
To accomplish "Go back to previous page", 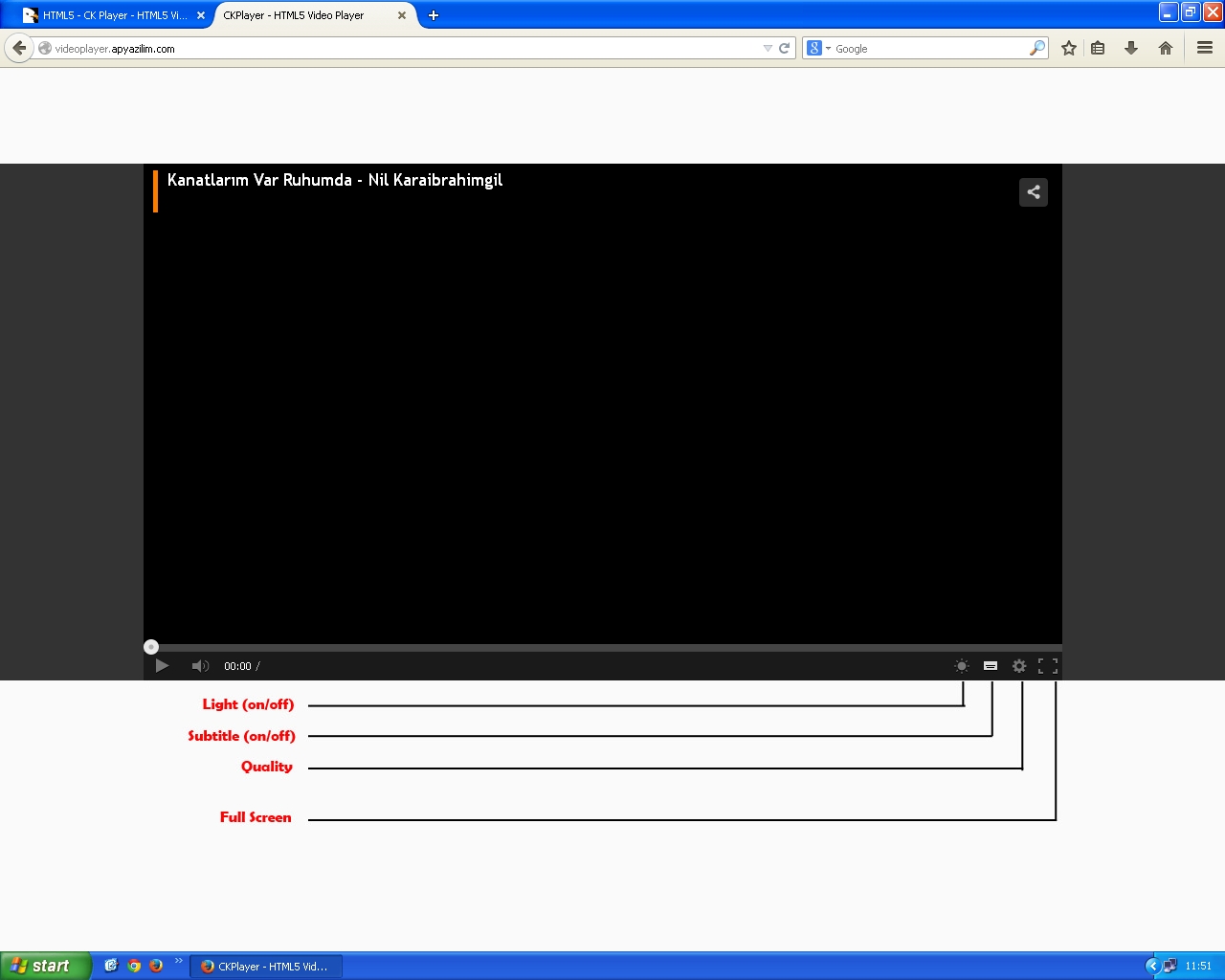I will pyautogui.click(x=19, y=48).
